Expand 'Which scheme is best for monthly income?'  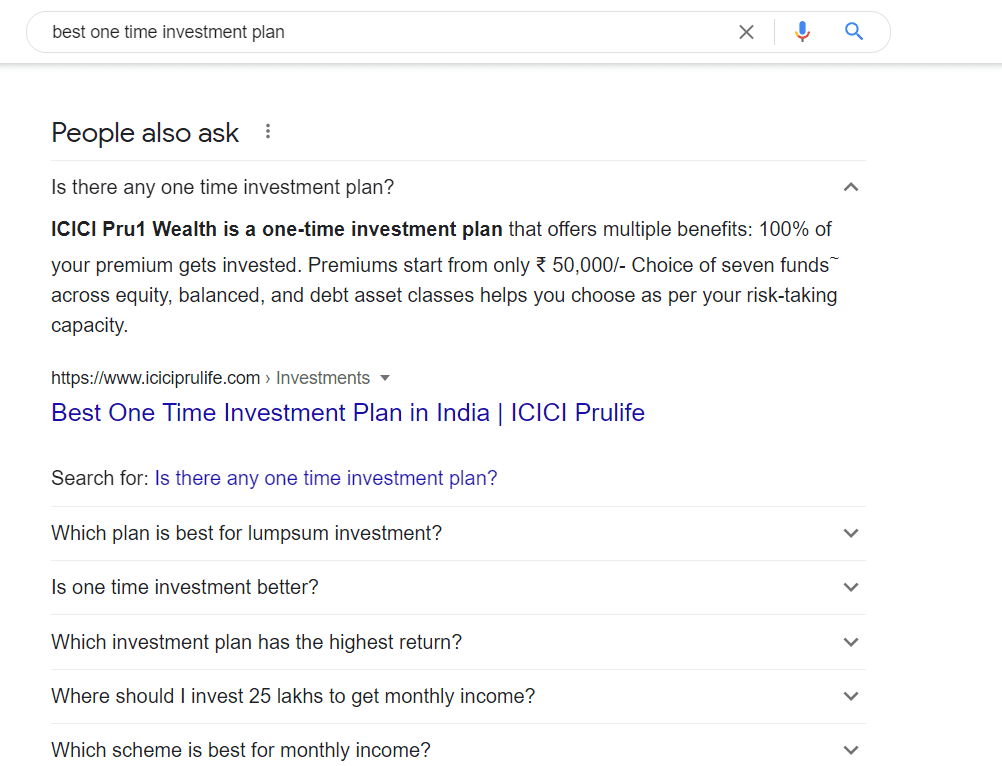click(x=458, y=749)
